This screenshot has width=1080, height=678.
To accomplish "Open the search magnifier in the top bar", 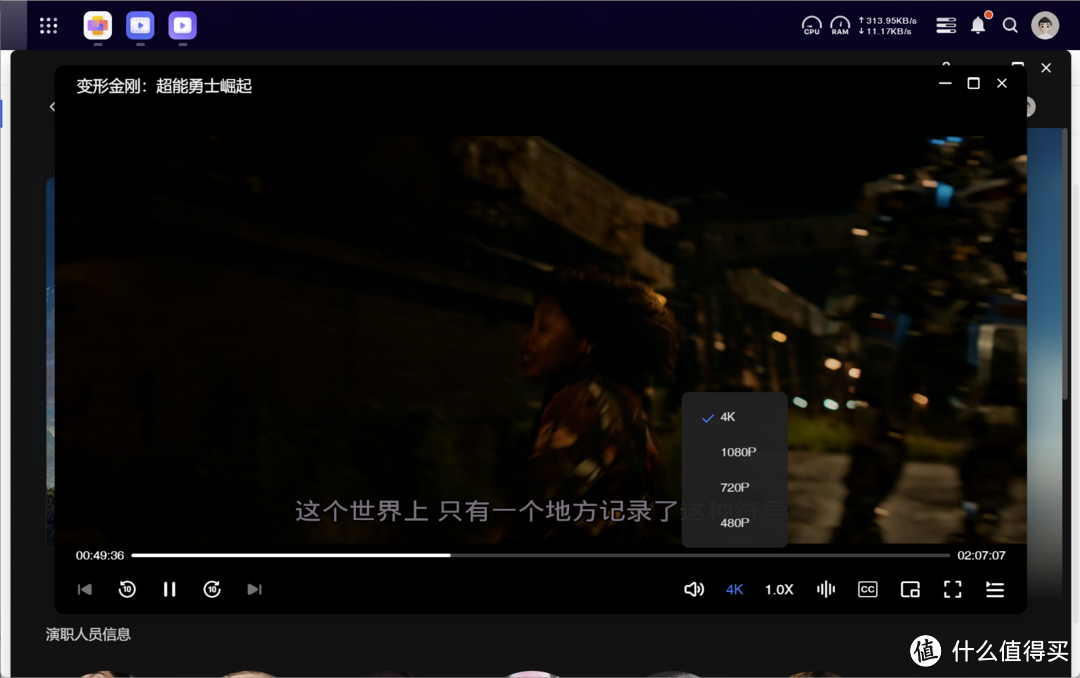I will click(x=1010, y=25).
